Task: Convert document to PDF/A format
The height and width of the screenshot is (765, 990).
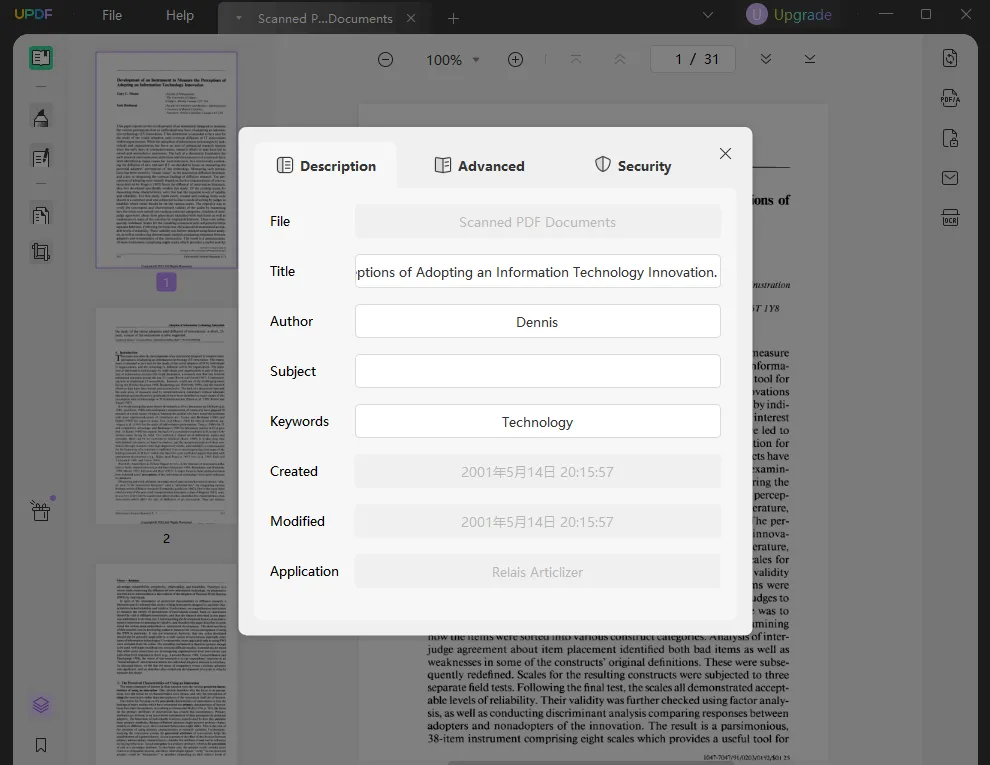Action: coord(949,97)
